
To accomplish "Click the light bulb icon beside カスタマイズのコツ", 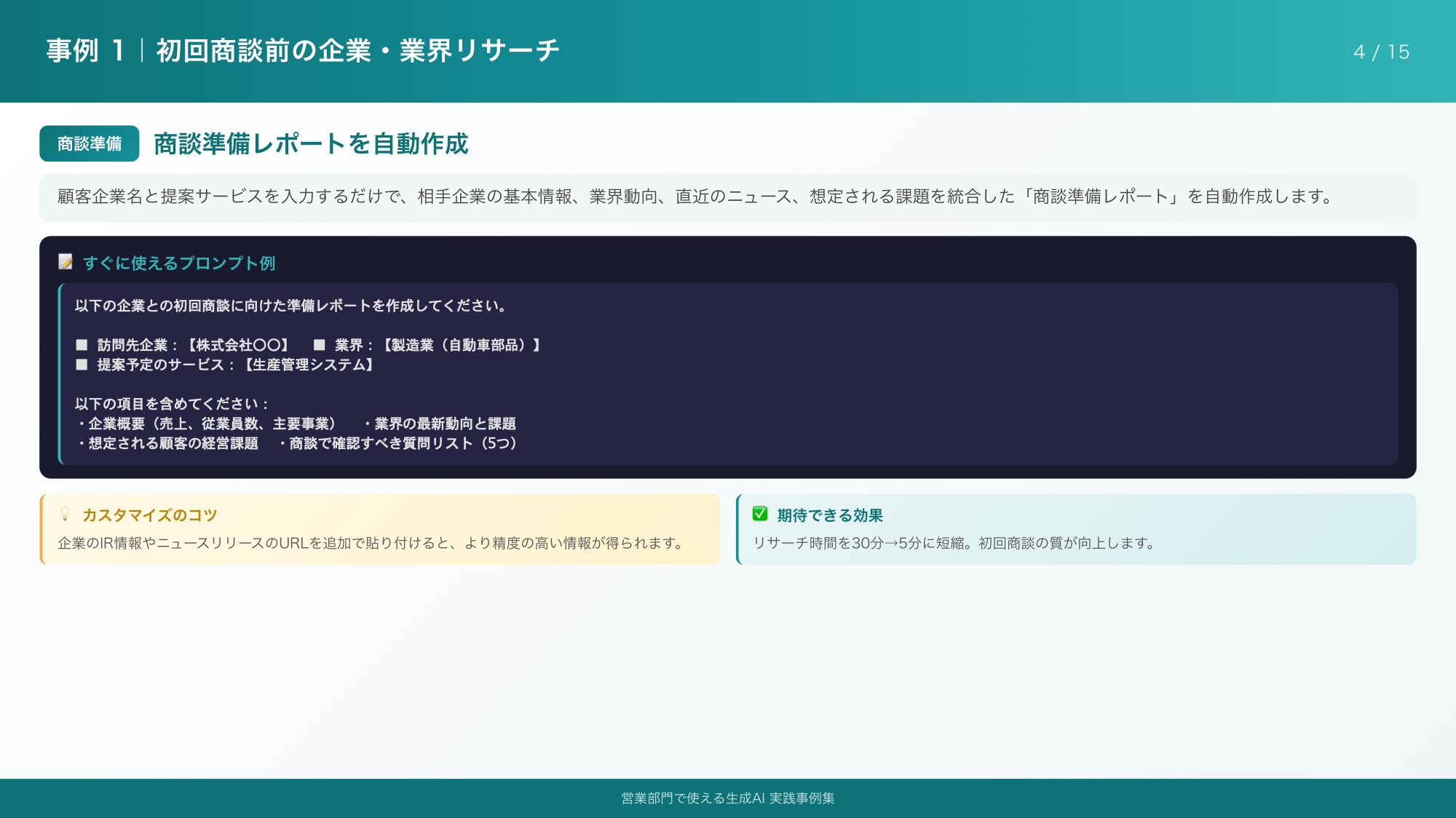I will click(65, 514).
